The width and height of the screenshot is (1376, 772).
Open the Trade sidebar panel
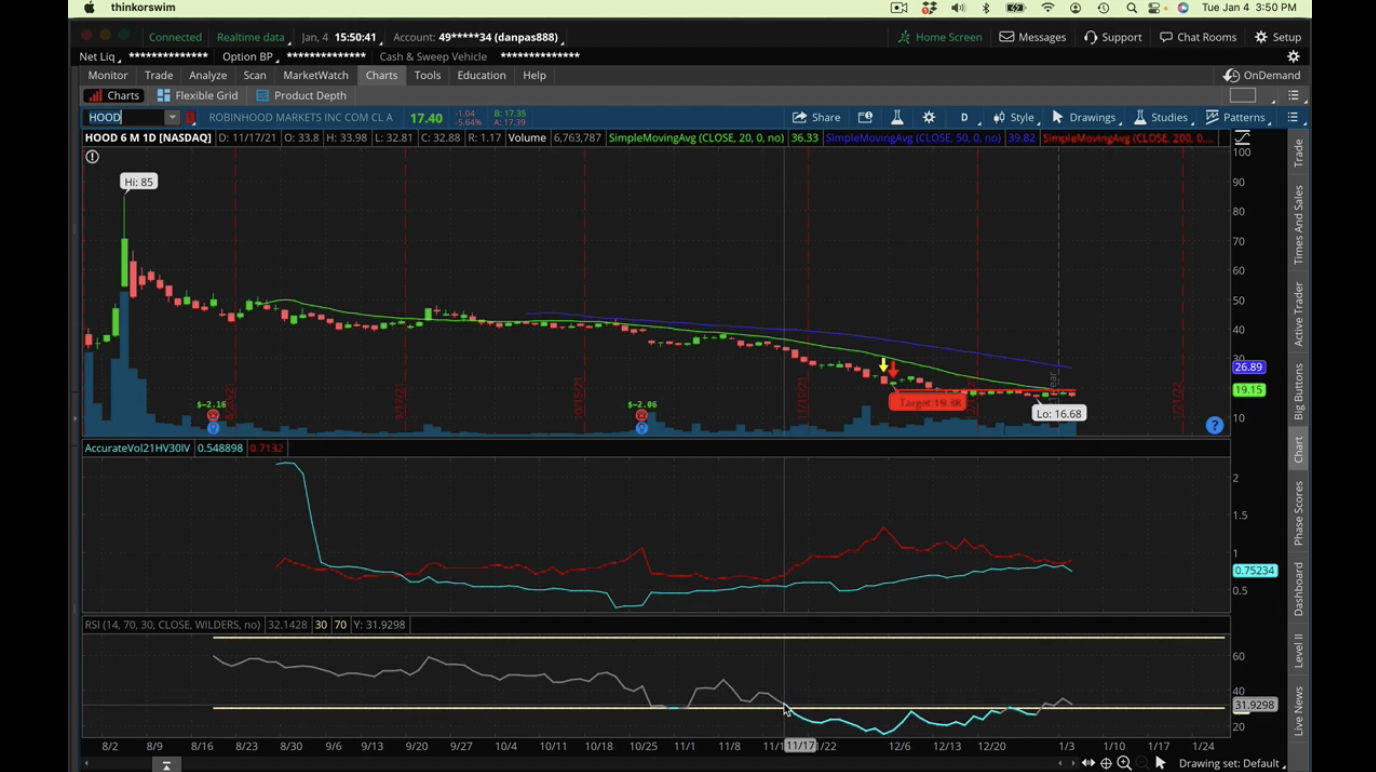click(1298, 152)
